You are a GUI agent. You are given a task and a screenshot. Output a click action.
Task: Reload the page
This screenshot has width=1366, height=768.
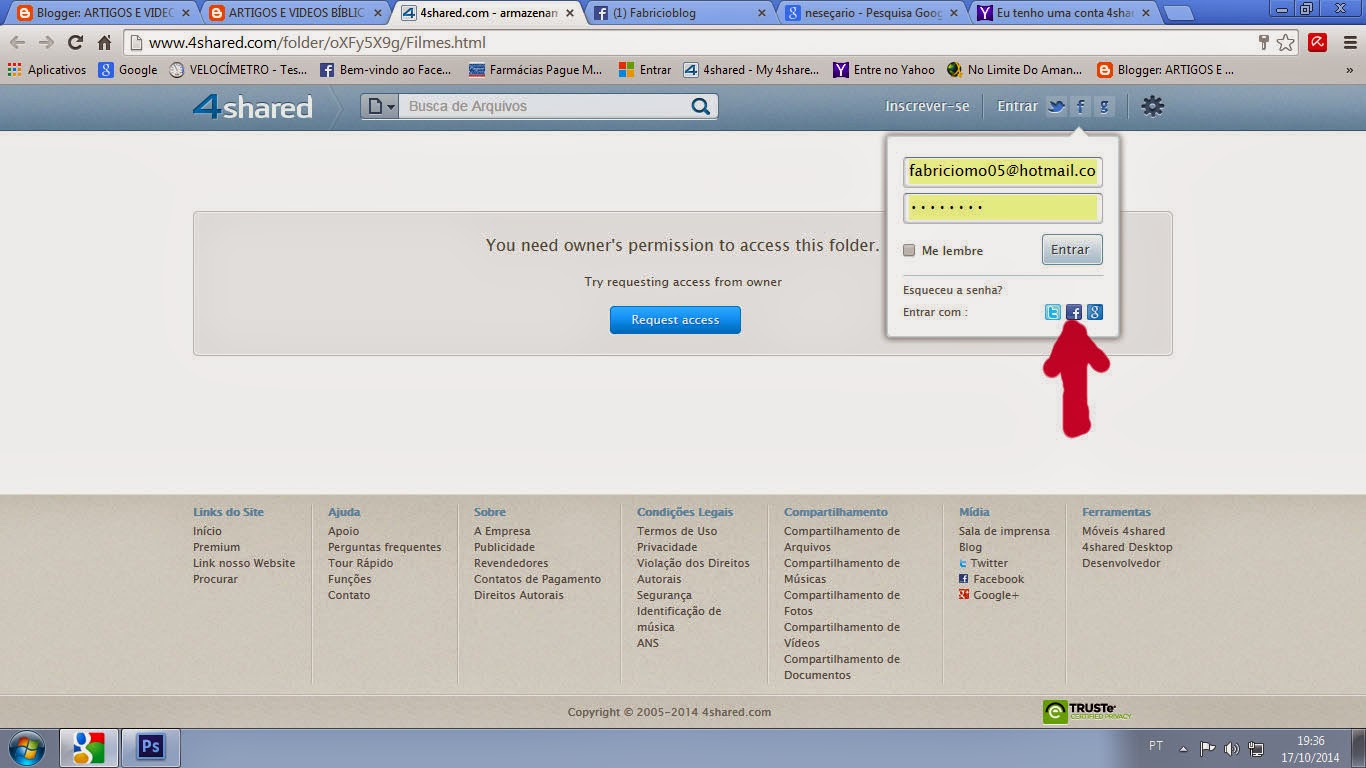pyautogui.click(x=75, y=43)
